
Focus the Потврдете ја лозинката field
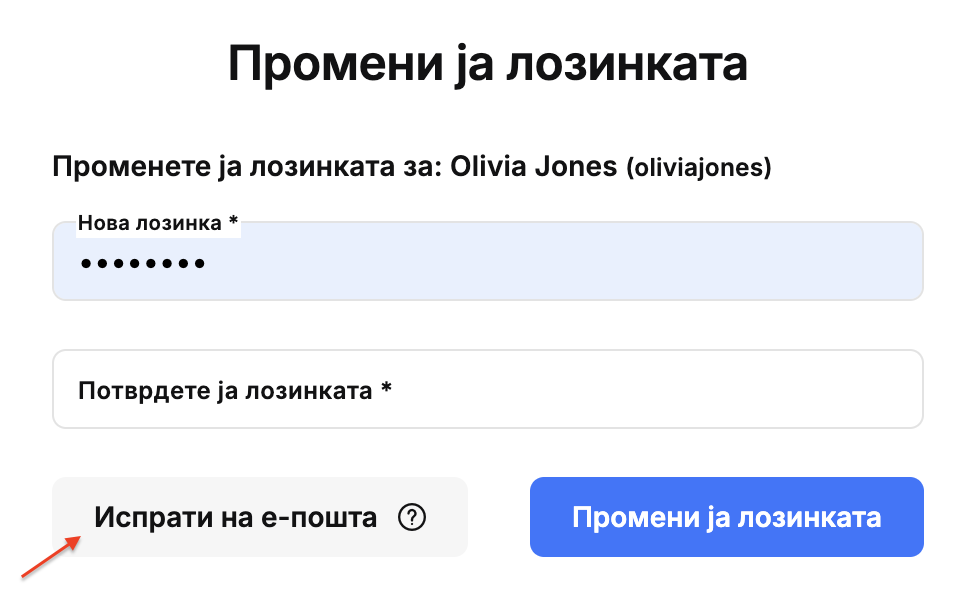coord(488,389)
